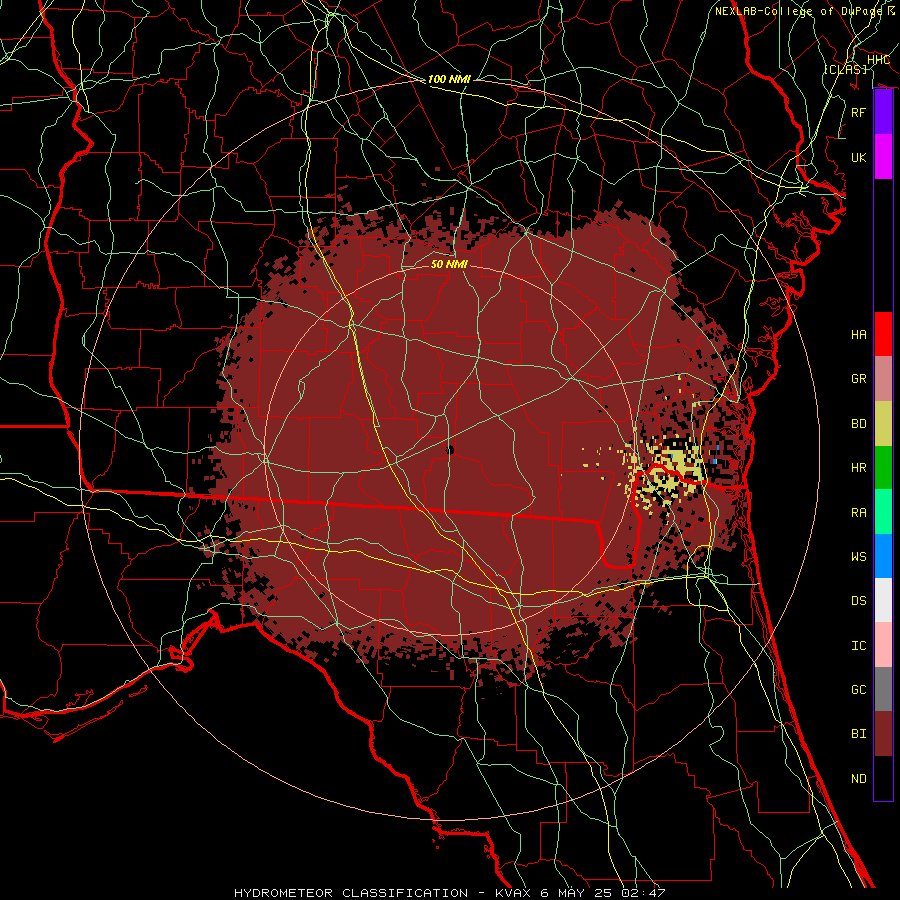Click the [CLAS] units label
This screenshot has width=900, height=900.
point(845,69)
